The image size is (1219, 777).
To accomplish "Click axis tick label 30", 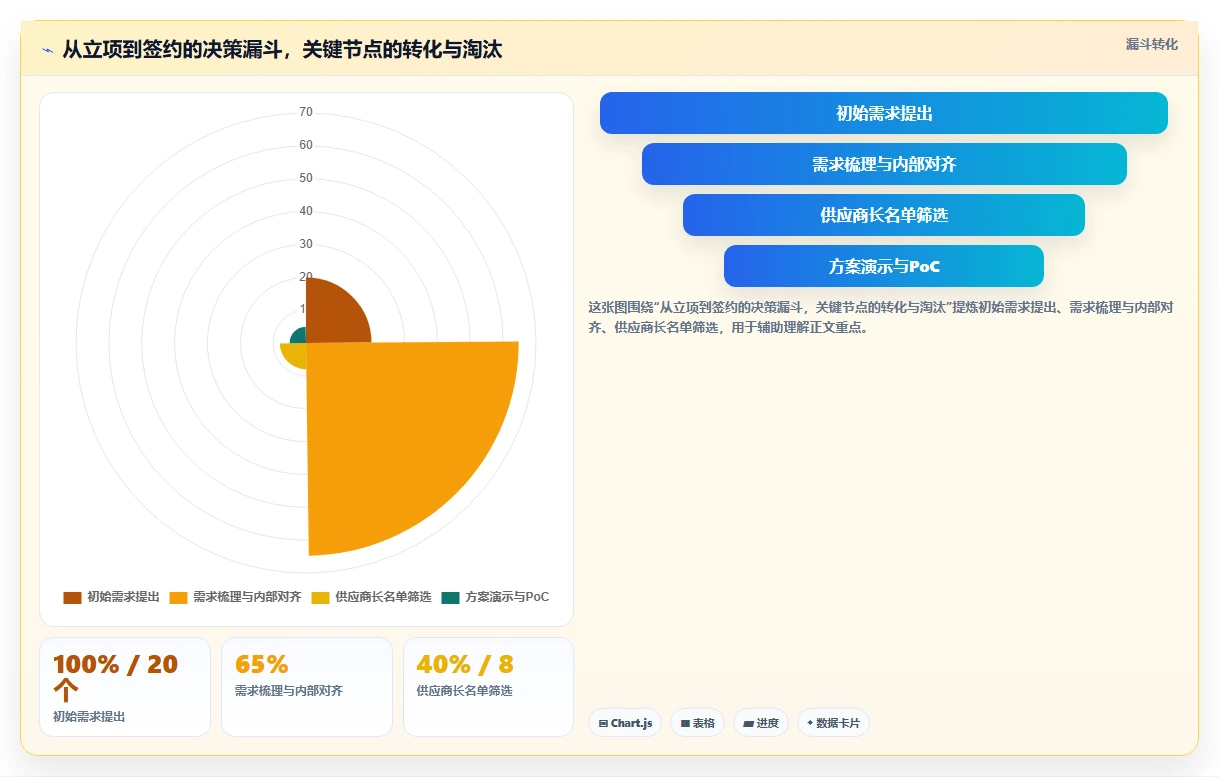I will (306, 244).
